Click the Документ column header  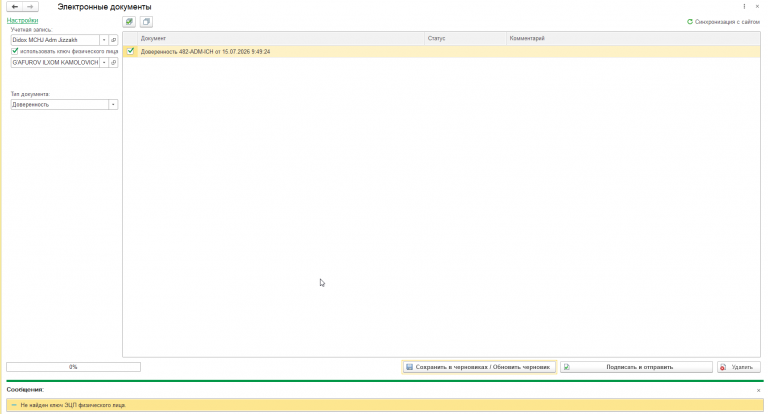[281, 38]
